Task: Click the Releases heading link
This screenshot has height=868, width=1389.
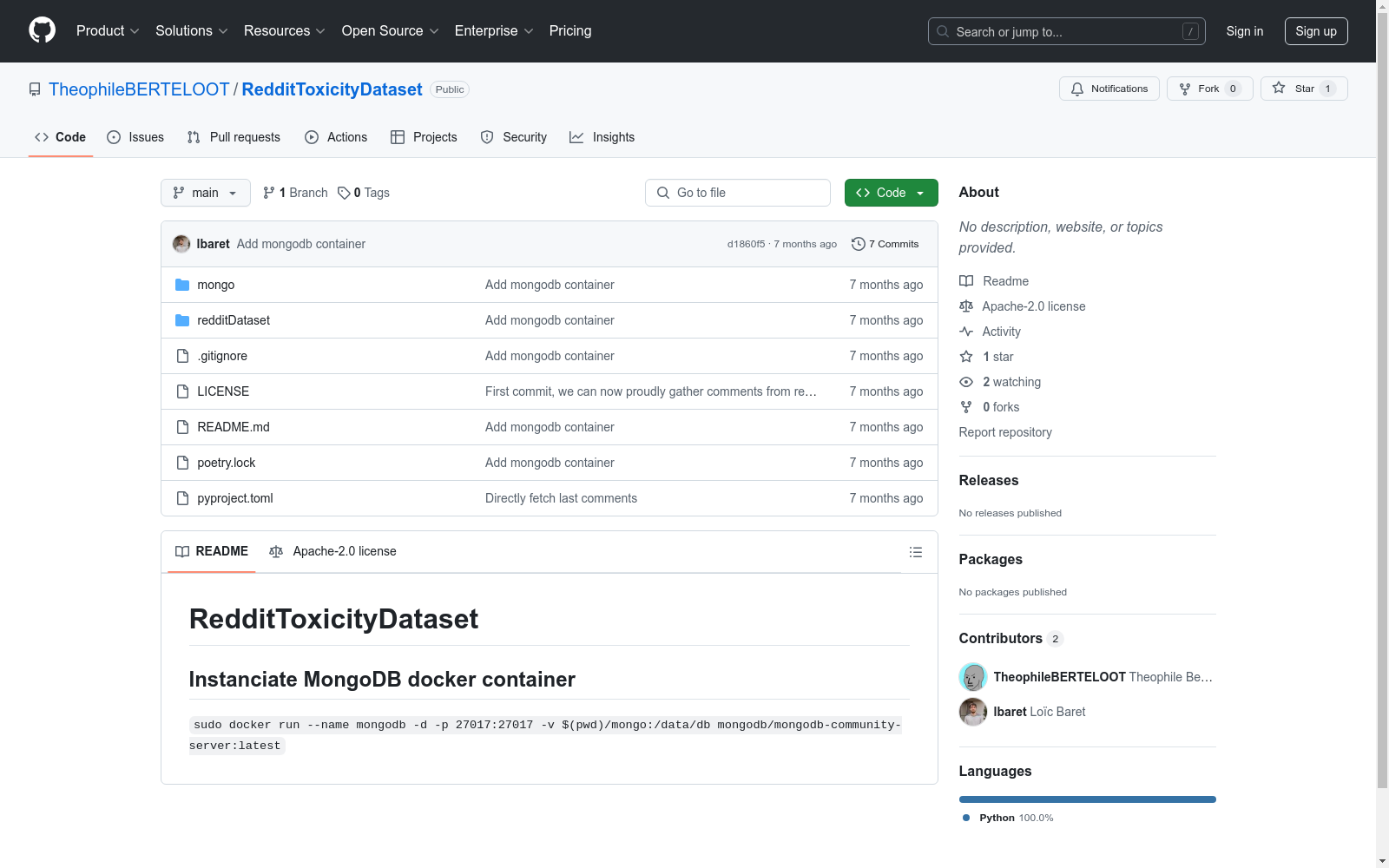Action: pos(989,480)
